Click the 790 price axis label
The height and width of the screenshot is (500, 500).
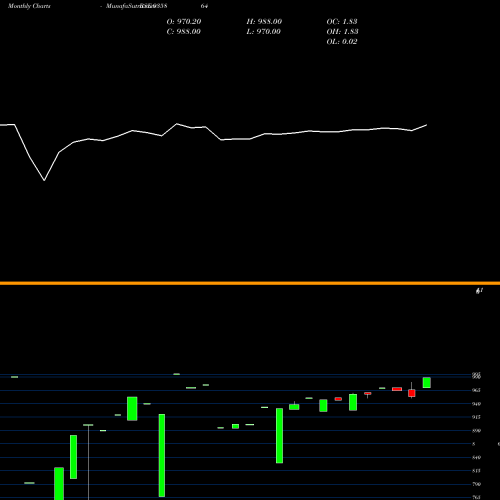tap(476, 484)
